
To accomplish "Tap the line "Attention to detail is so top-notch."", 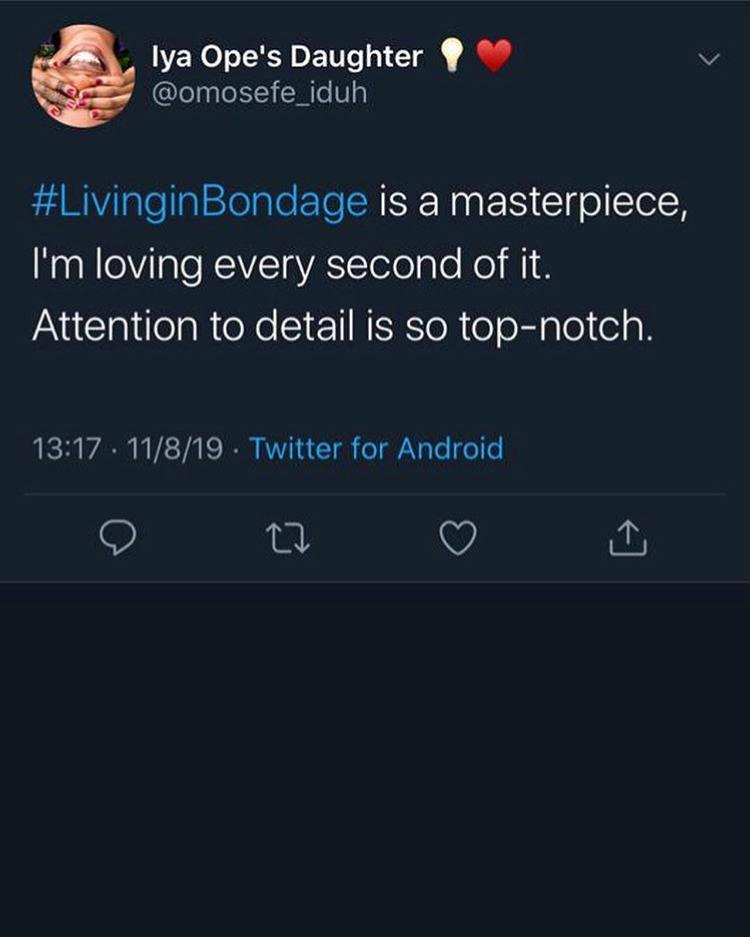I will pos(343,327).
